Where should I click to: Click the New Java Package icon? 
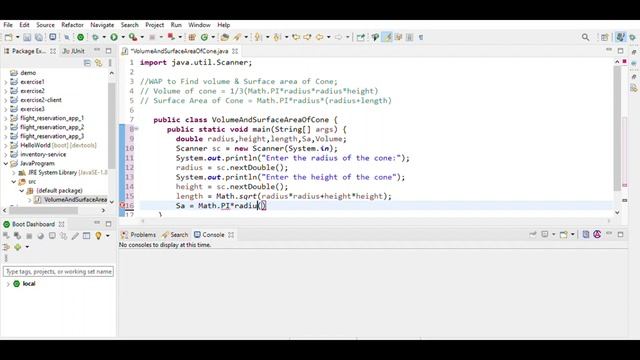[x=192, y=37]
